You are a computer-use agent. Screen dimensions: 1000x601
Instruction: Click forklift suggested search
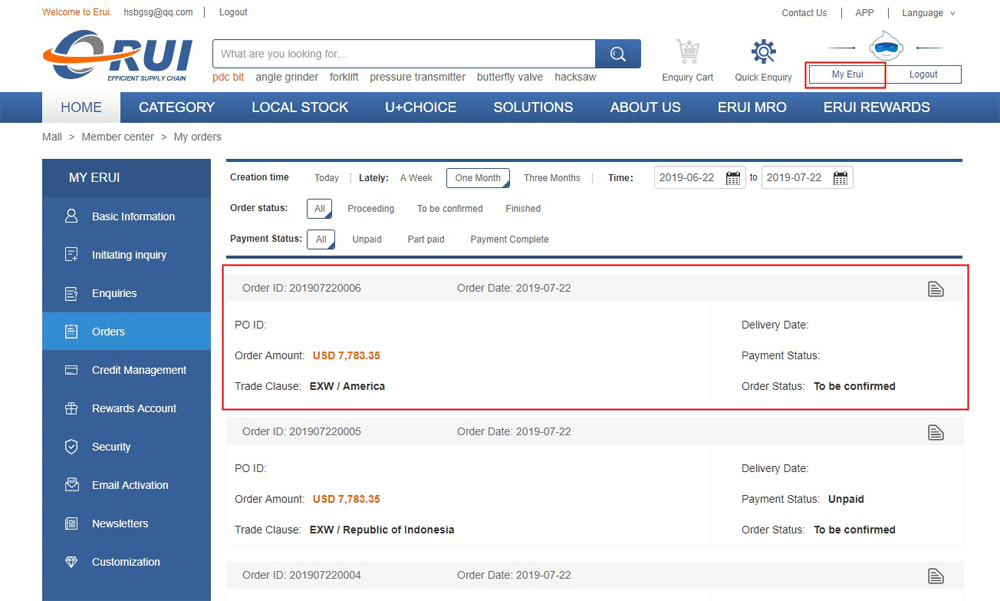[x=344, y=77]
